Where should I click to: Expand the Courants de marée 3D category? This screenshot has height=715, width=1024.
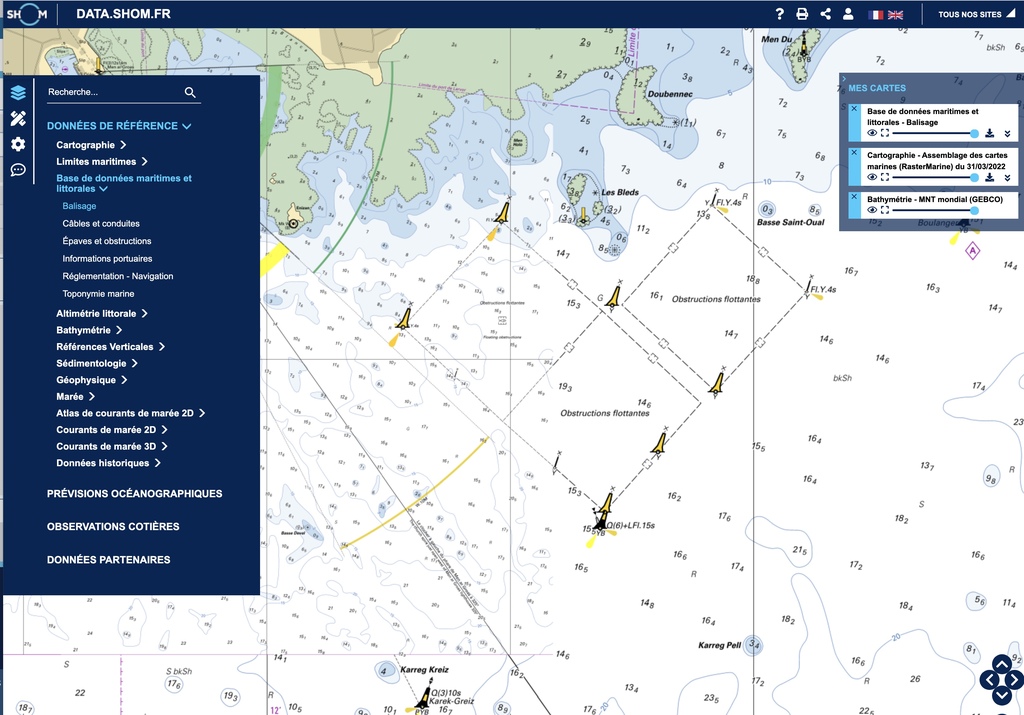pos(112,447)
